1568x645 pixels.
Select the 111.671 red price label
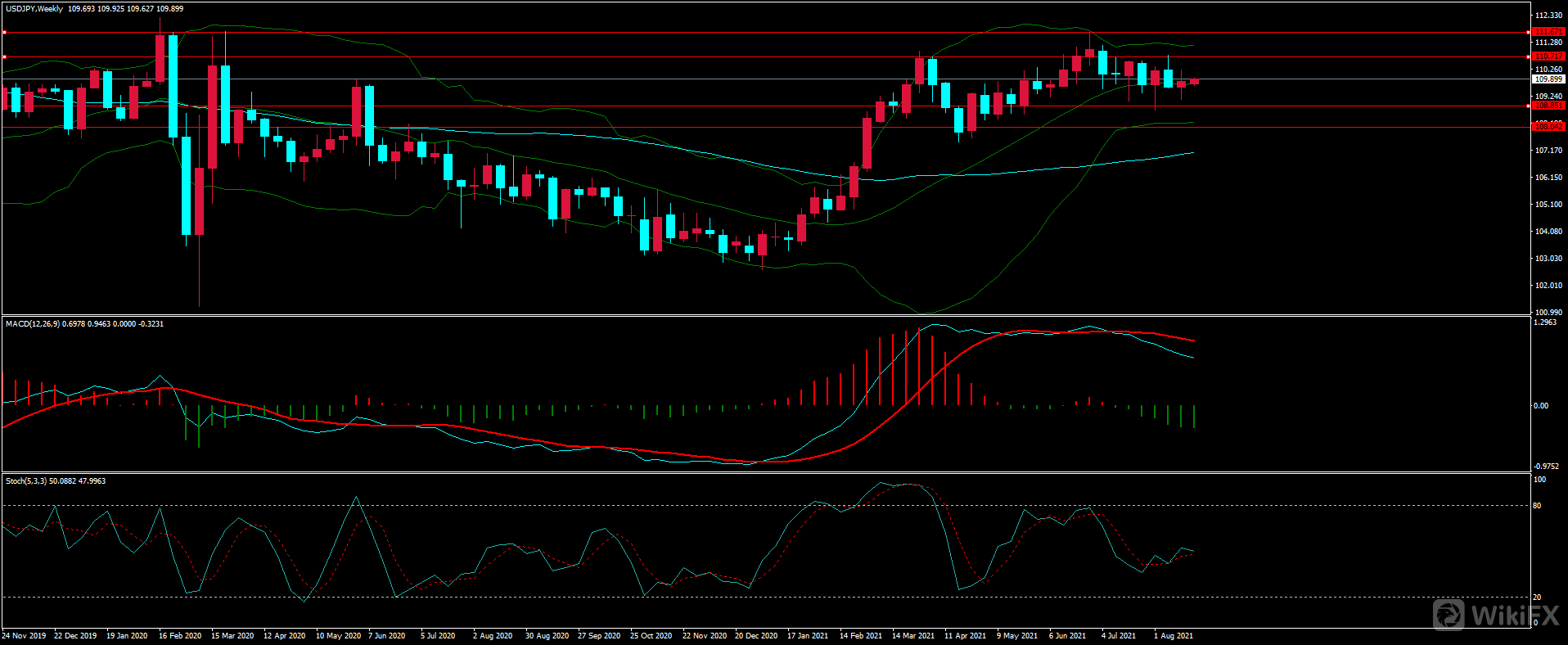pyautogui.click(x=1548, y=32)
